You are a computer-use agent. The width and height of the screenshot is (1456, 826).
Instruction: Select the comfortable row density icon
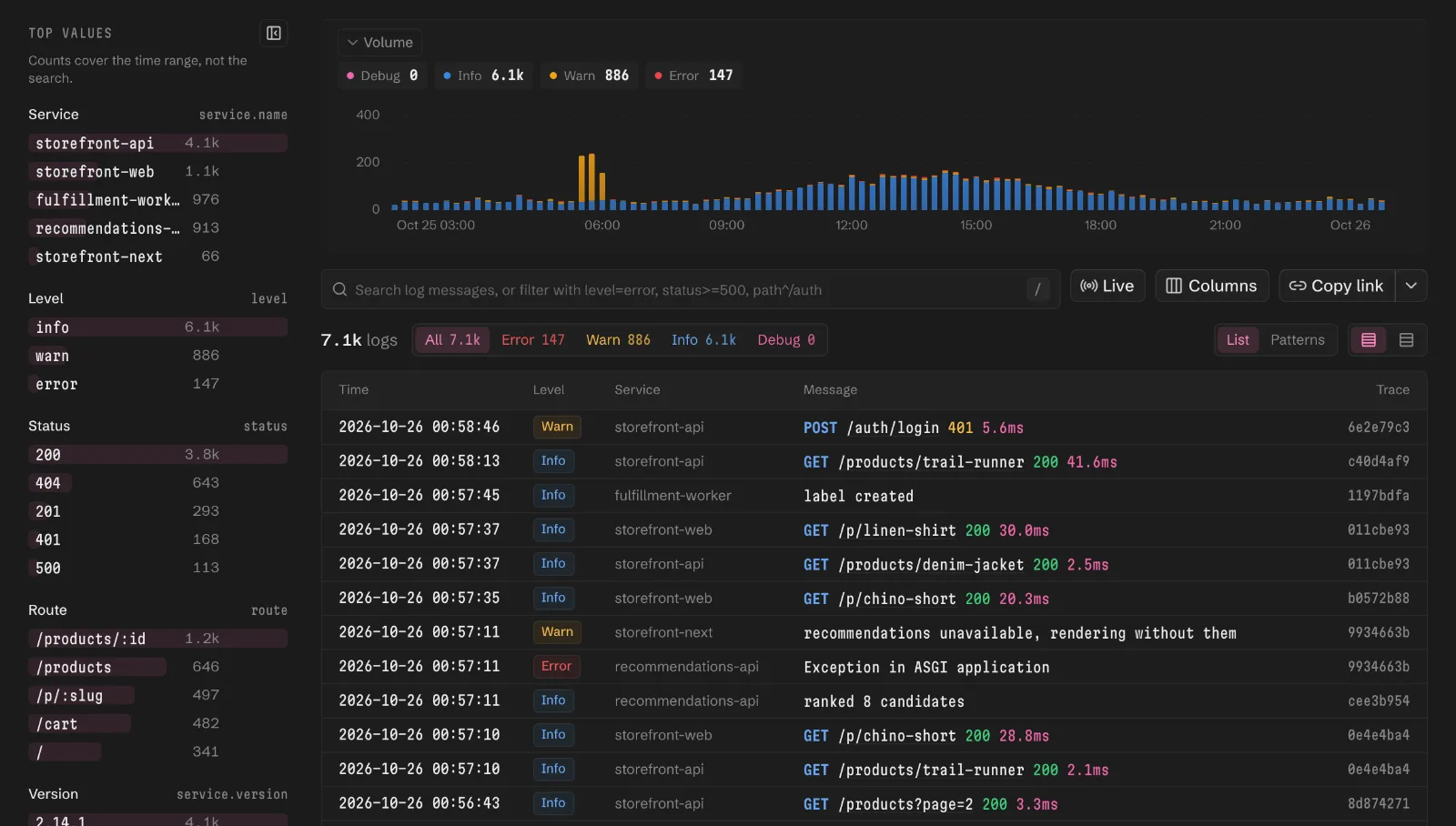(1369, 340)
